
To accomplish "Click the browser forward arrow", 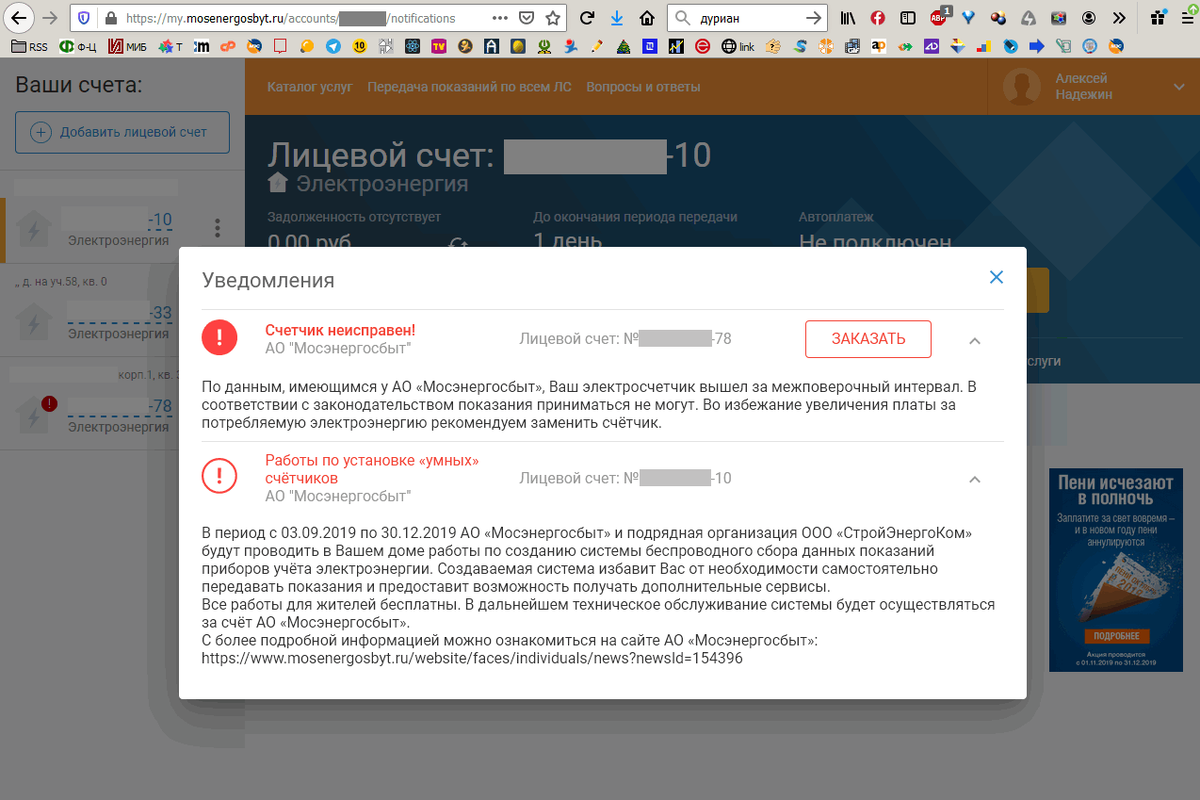I will (x=50, y=18).
